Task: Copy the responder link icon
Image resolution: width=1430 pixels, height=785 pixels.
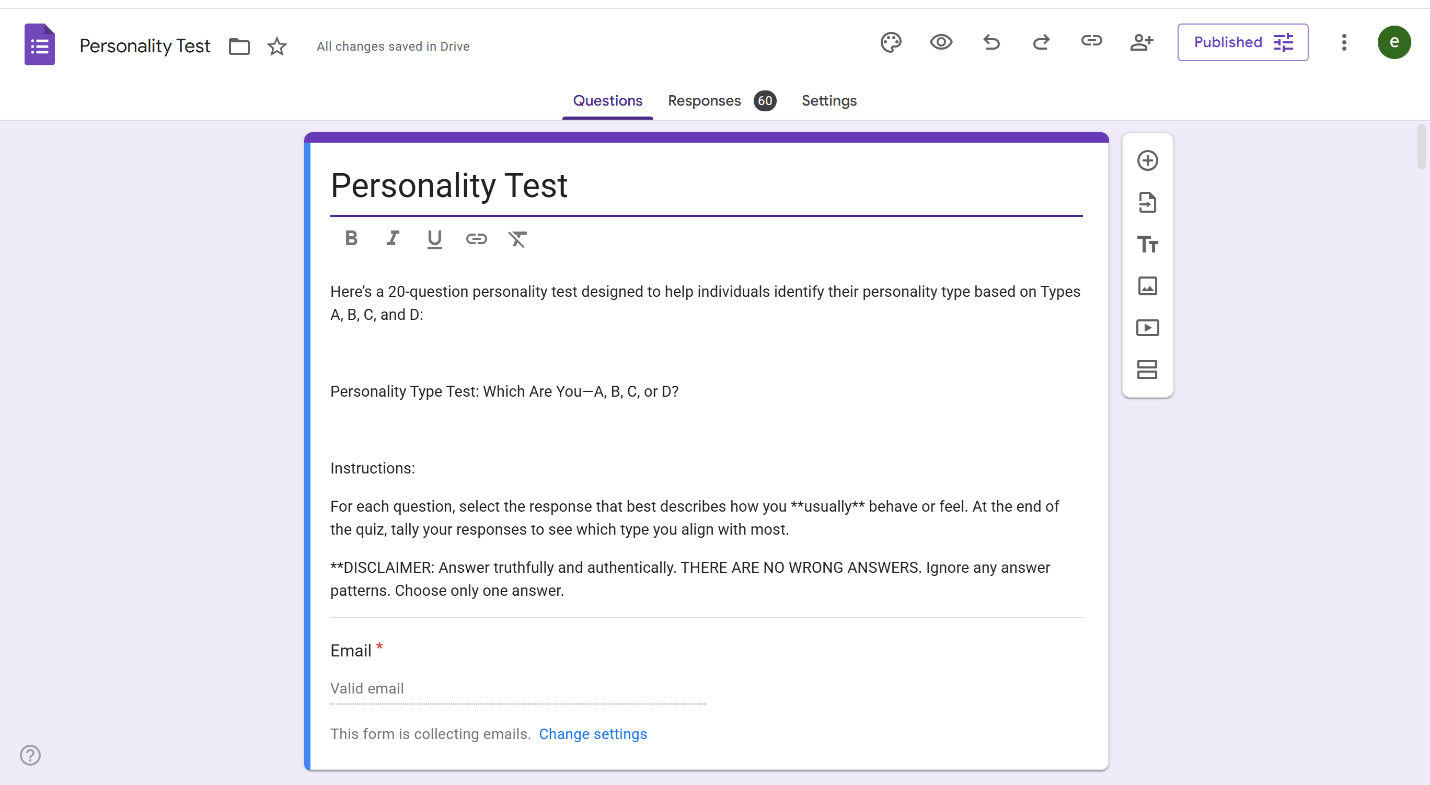Action: coord(1091,42)
